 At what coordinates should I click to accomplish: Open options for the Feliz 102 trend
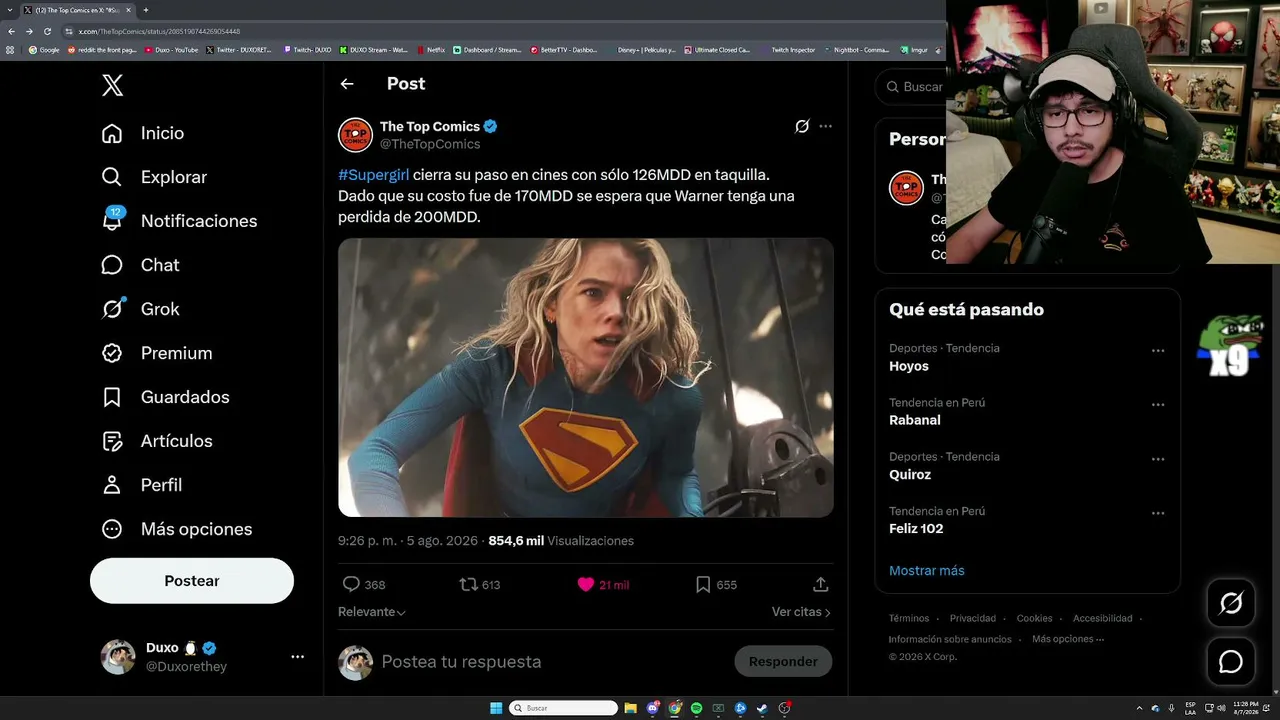coord(1158,513)
